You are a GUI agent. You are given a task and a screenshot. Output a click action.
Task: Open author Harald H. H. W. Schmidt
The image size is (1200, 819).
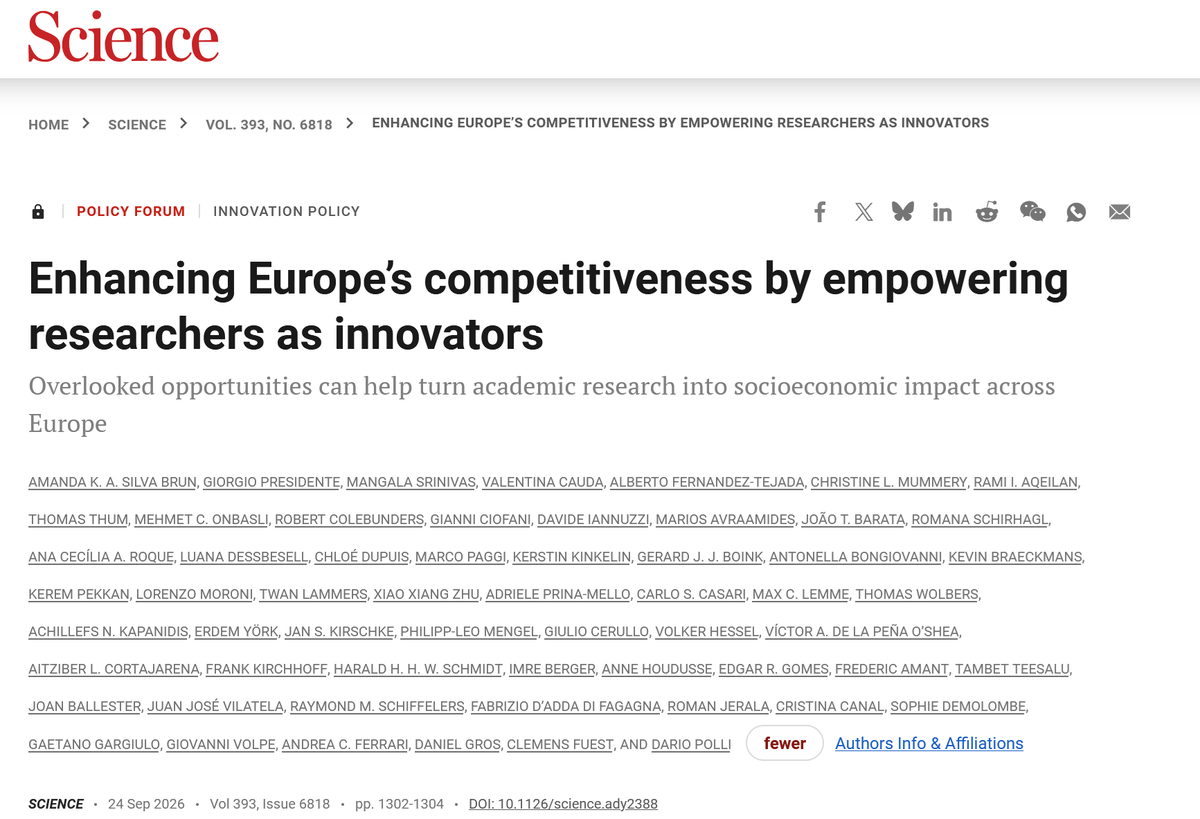coord(418,669)
